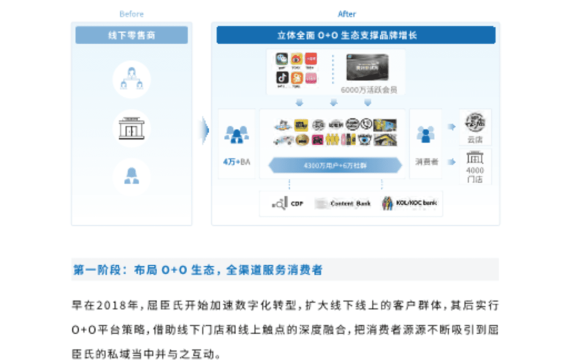
Task: Click the Weibo eye logo icon
Action: (297, 59)
